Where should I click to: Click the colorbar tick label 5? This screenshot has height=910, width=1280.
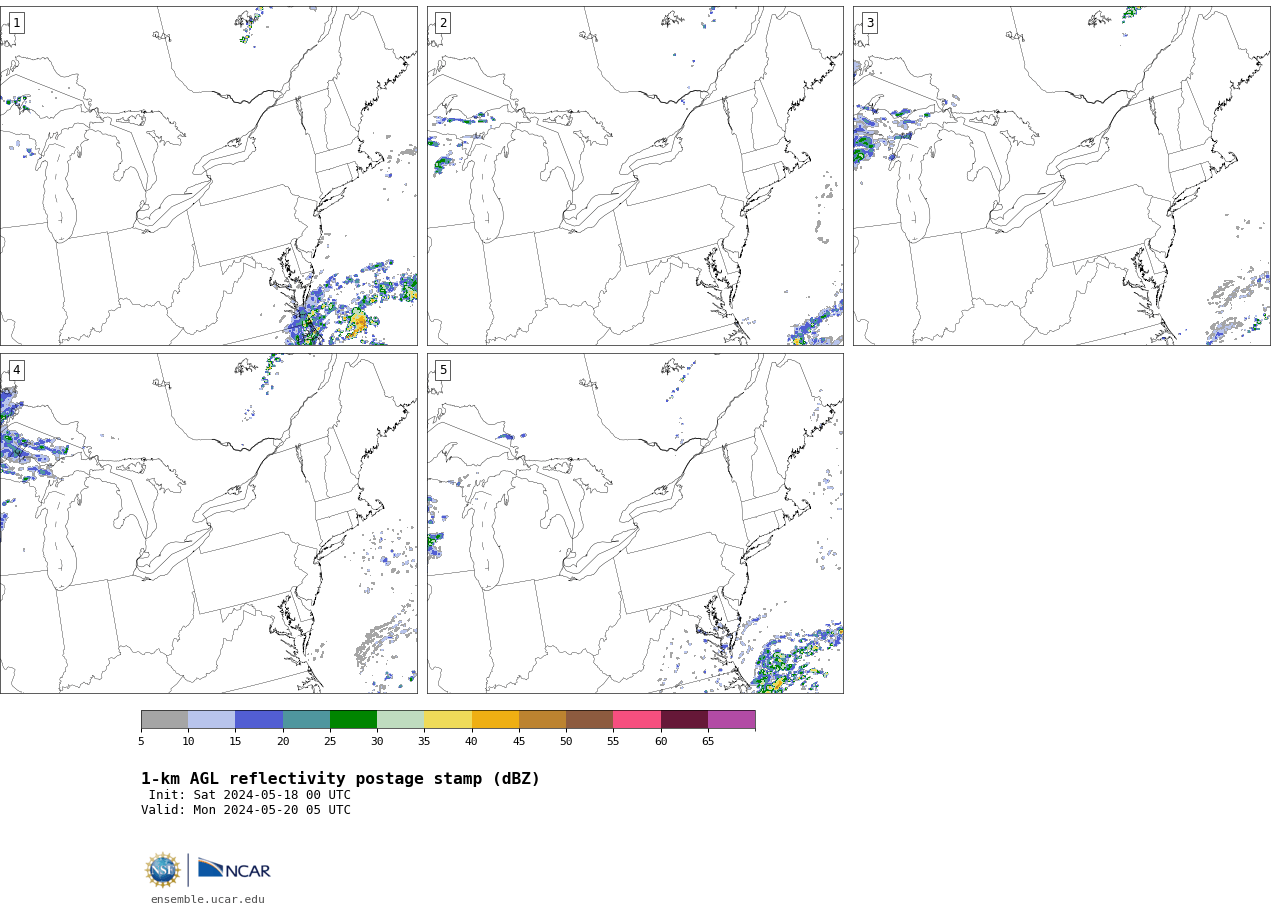(x=141, y=741)
